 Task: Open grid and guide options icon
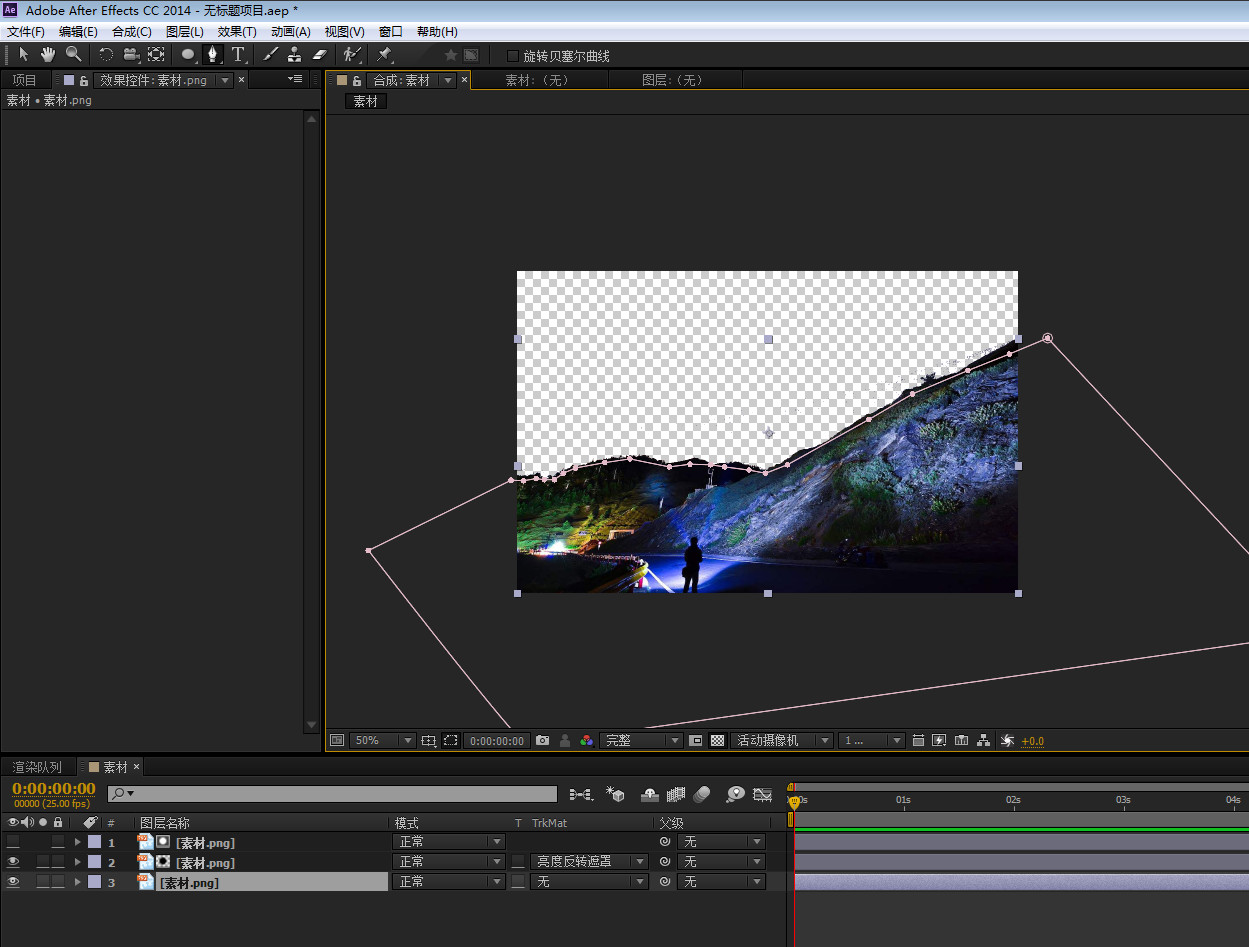(x=428, y=740)
